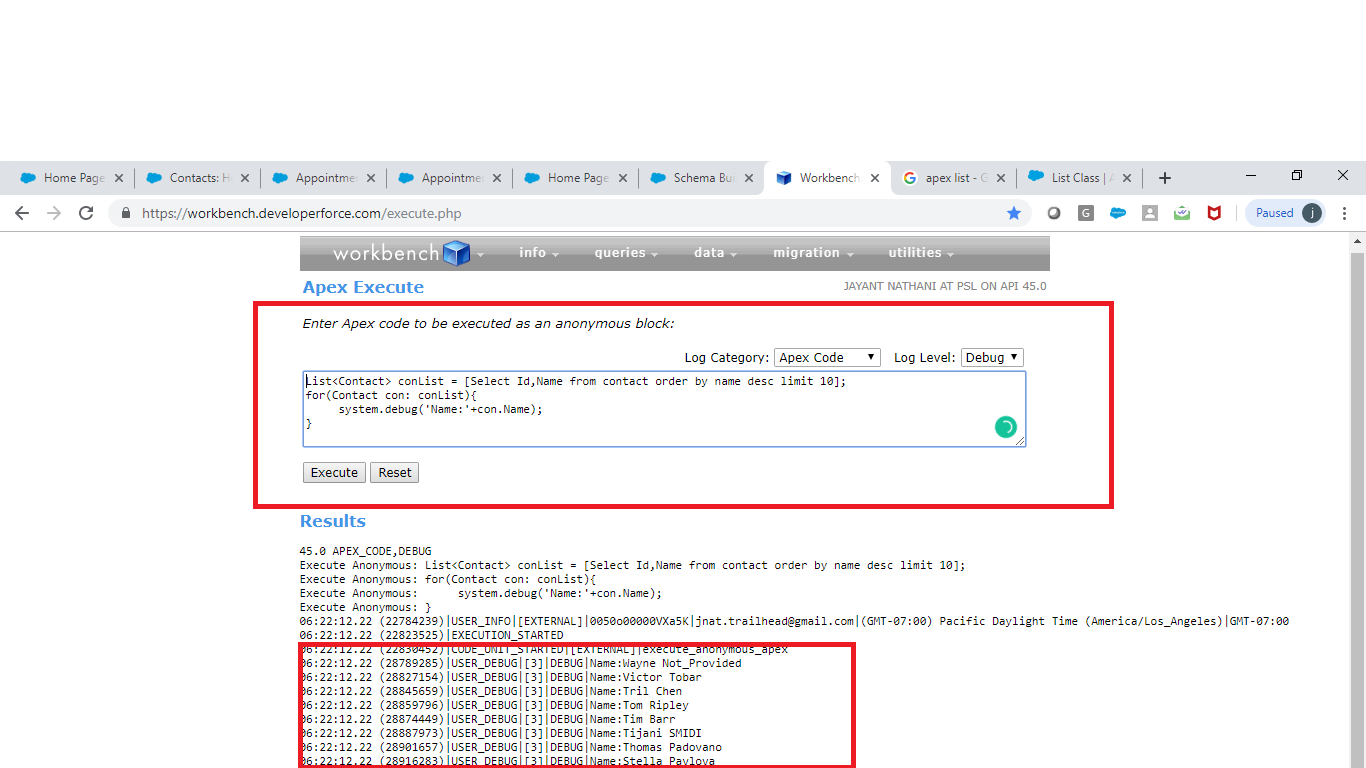Click the 'Name:Tril Chen' debug line

pos(491,691)
